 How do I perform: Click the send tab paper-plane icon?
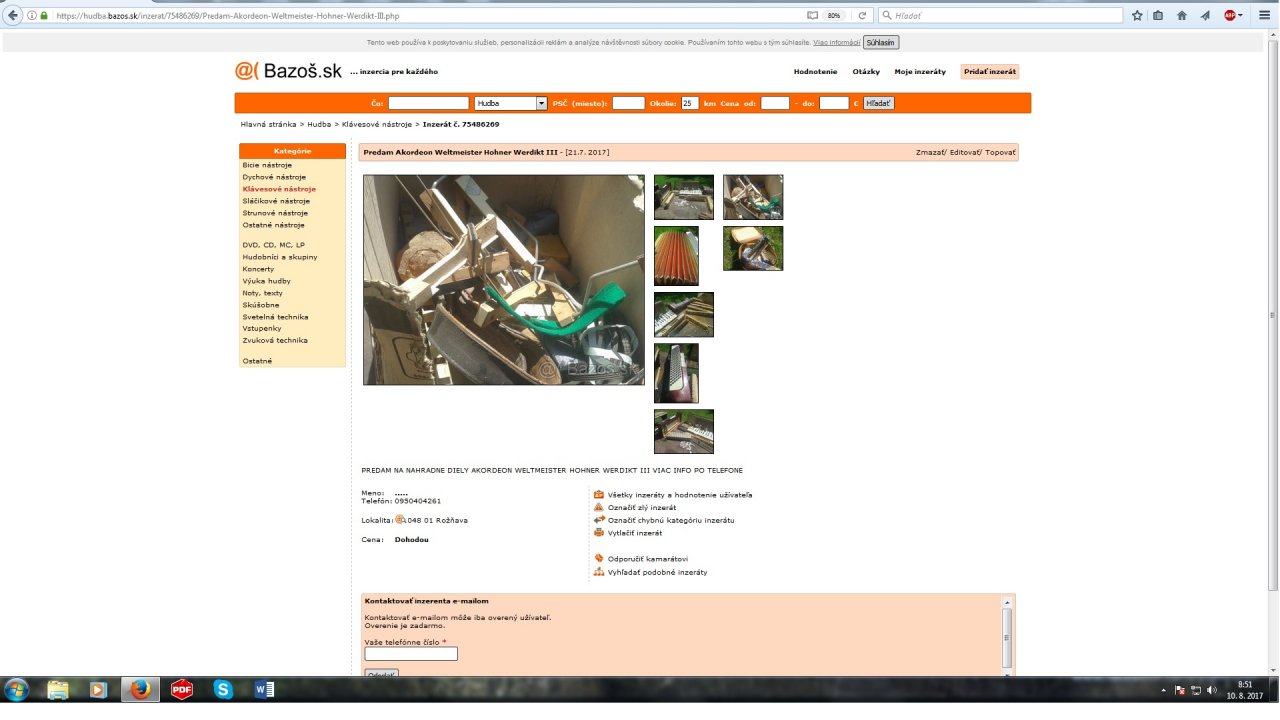tap(1205, 16)
